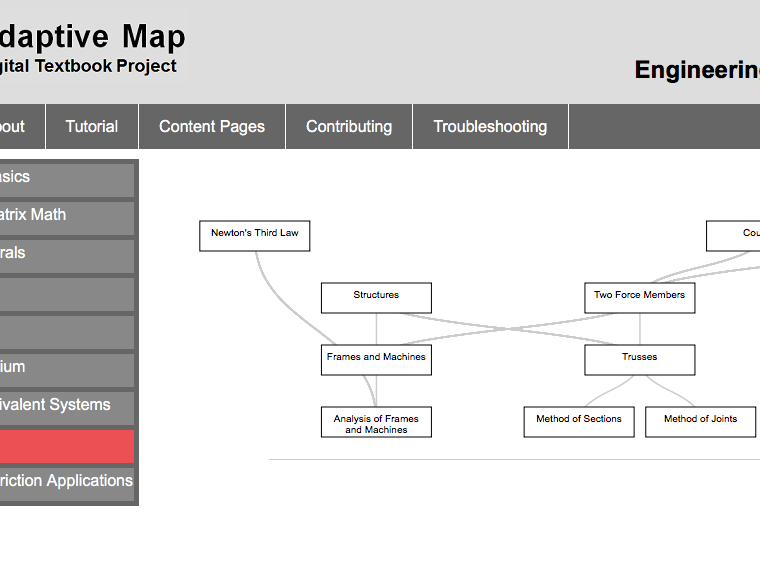The width and height of the screenshot is (760, 570).
Task: Open the Tutorial menu item
Action: point(92,127)
